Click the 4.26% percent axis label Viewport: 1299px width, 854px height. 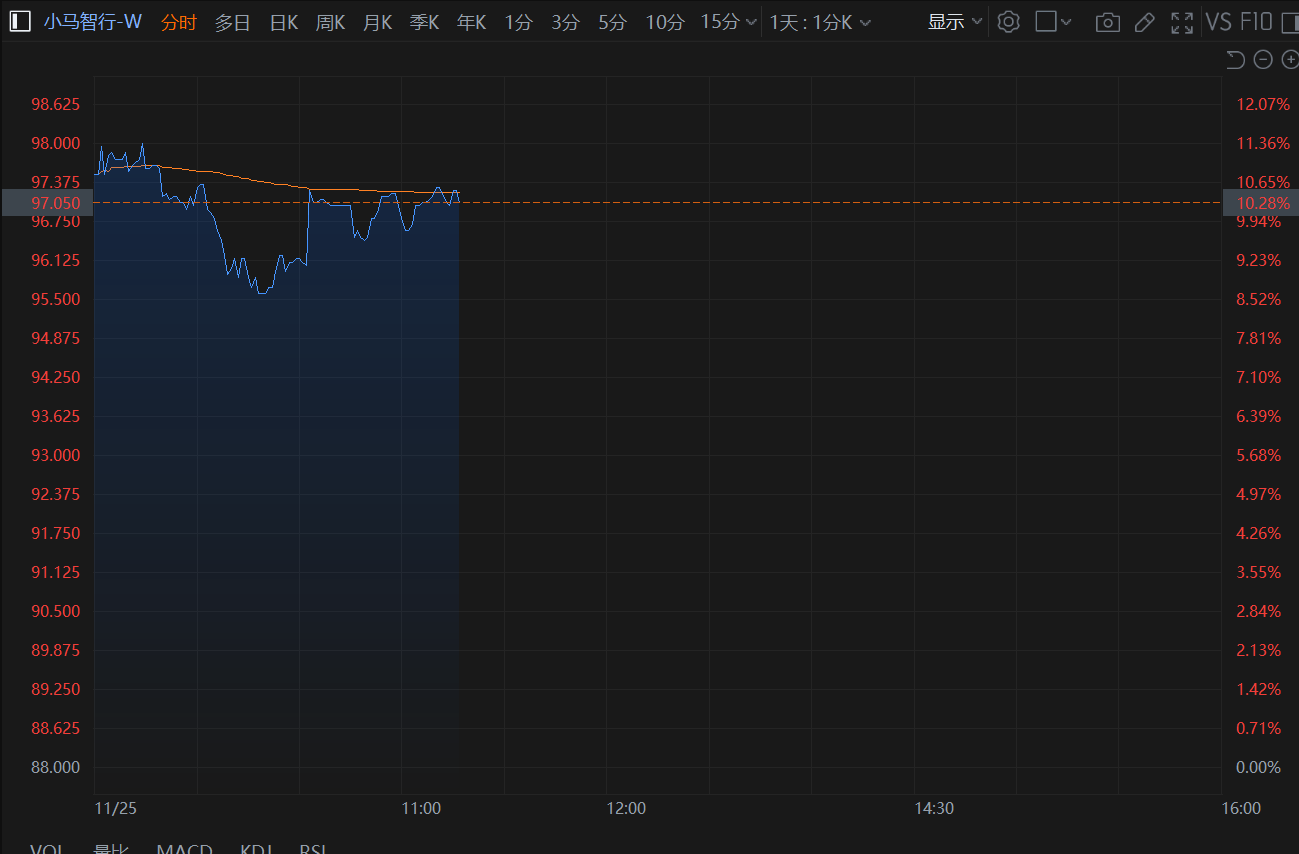1259,534
